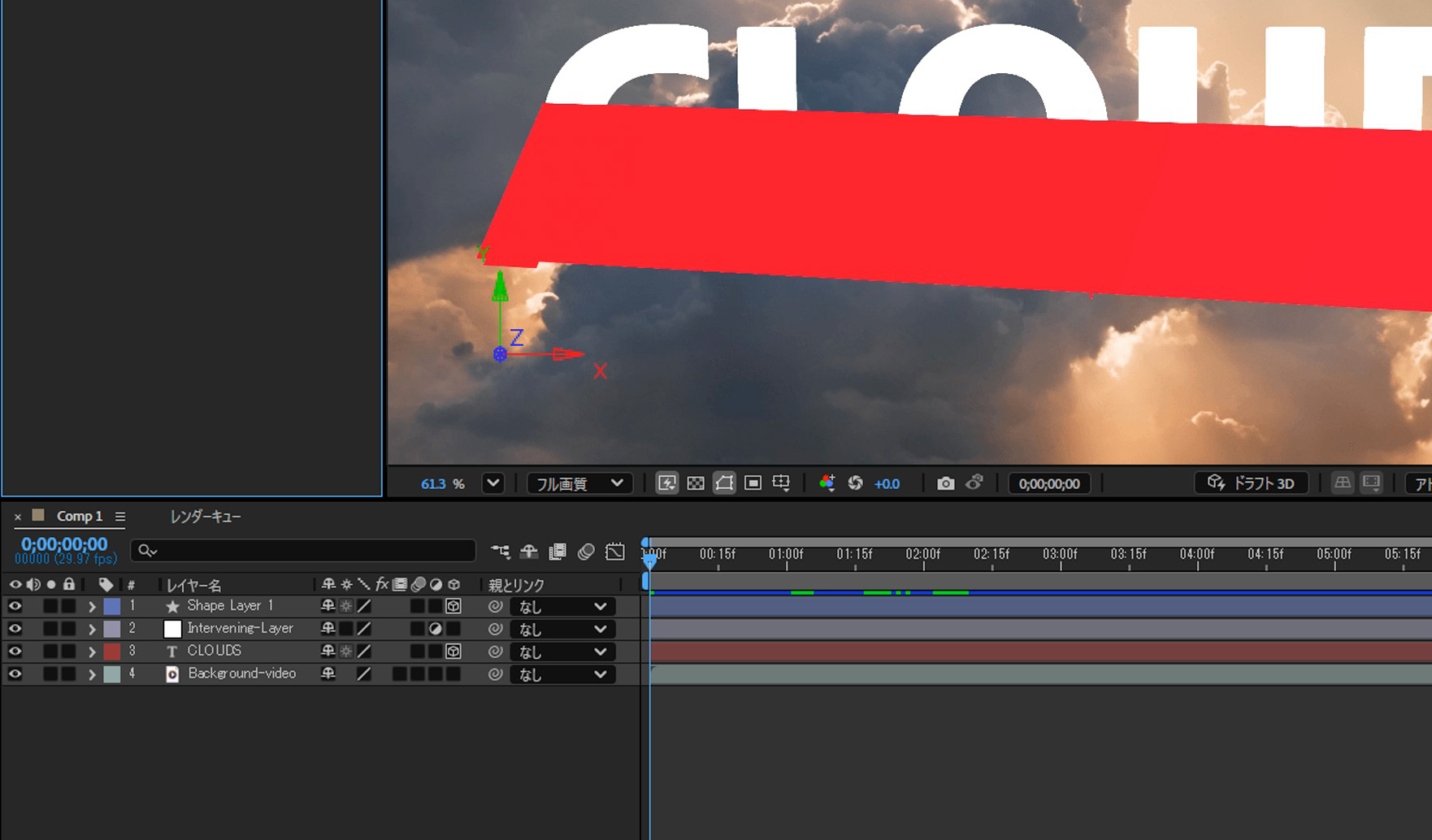The width and height of the screenshot is (1432, 840).
Task: Toggle 3D switch for CLOUDS layer
Action: 453,652
